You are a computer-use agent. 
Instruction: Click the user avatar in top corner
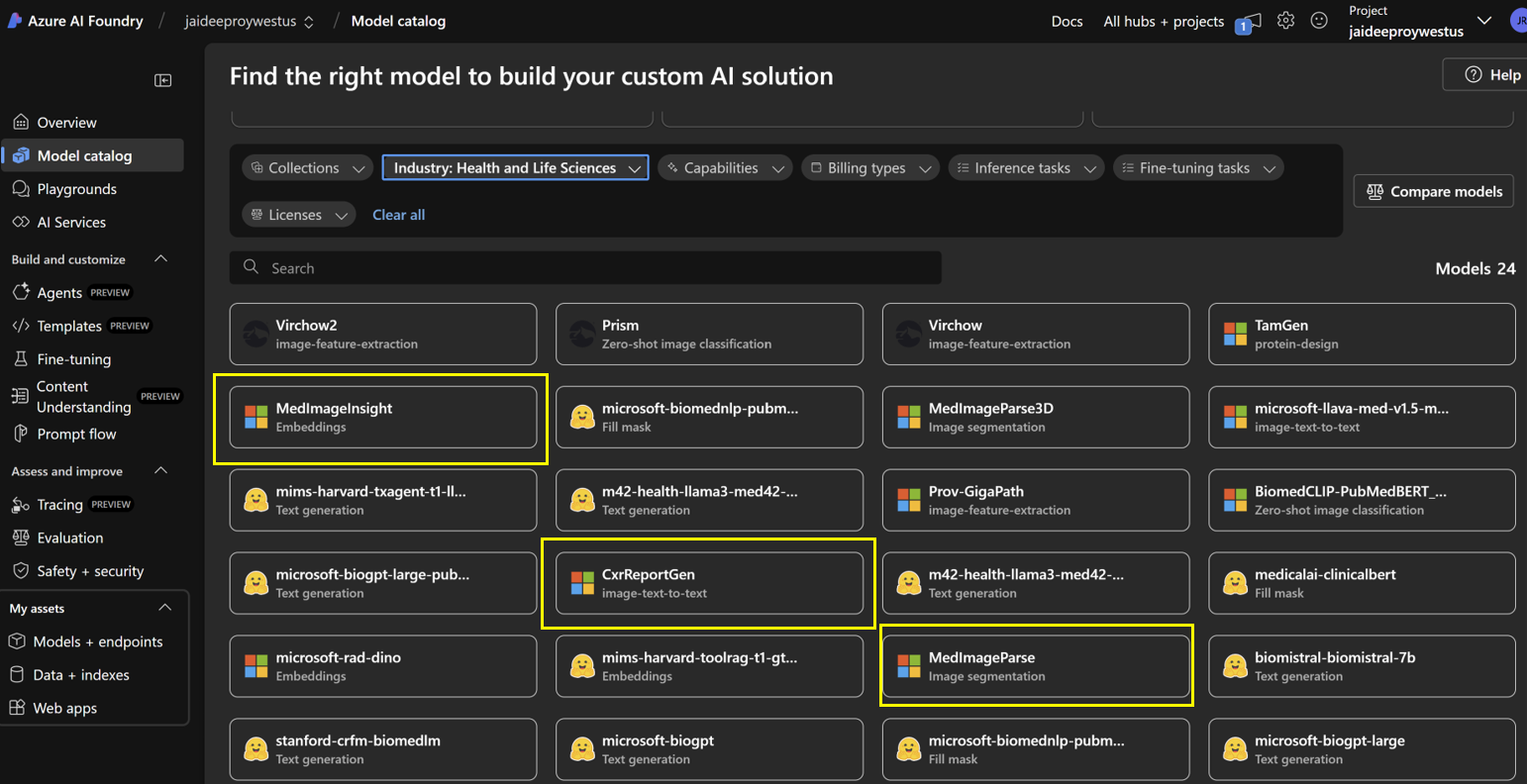(1517, 21)
